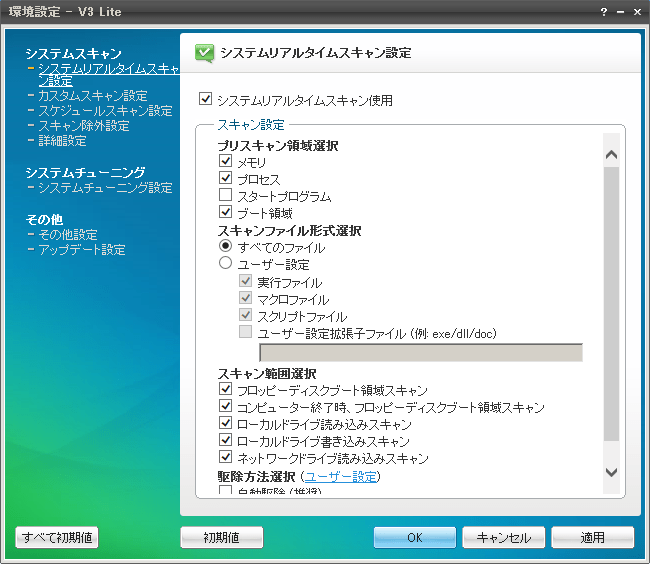Open スキャン除外設定 in sidebar
This screenshot has height=564, width=650.
coord(84,126)
